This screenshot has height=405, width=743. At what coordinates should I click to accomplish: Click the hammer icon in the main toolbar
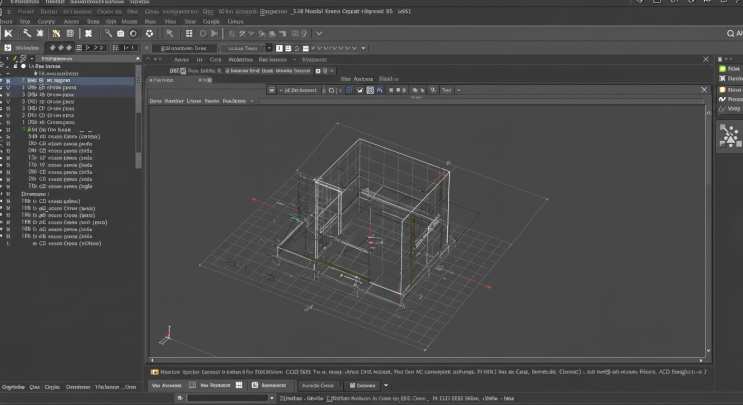coord(27,33)
